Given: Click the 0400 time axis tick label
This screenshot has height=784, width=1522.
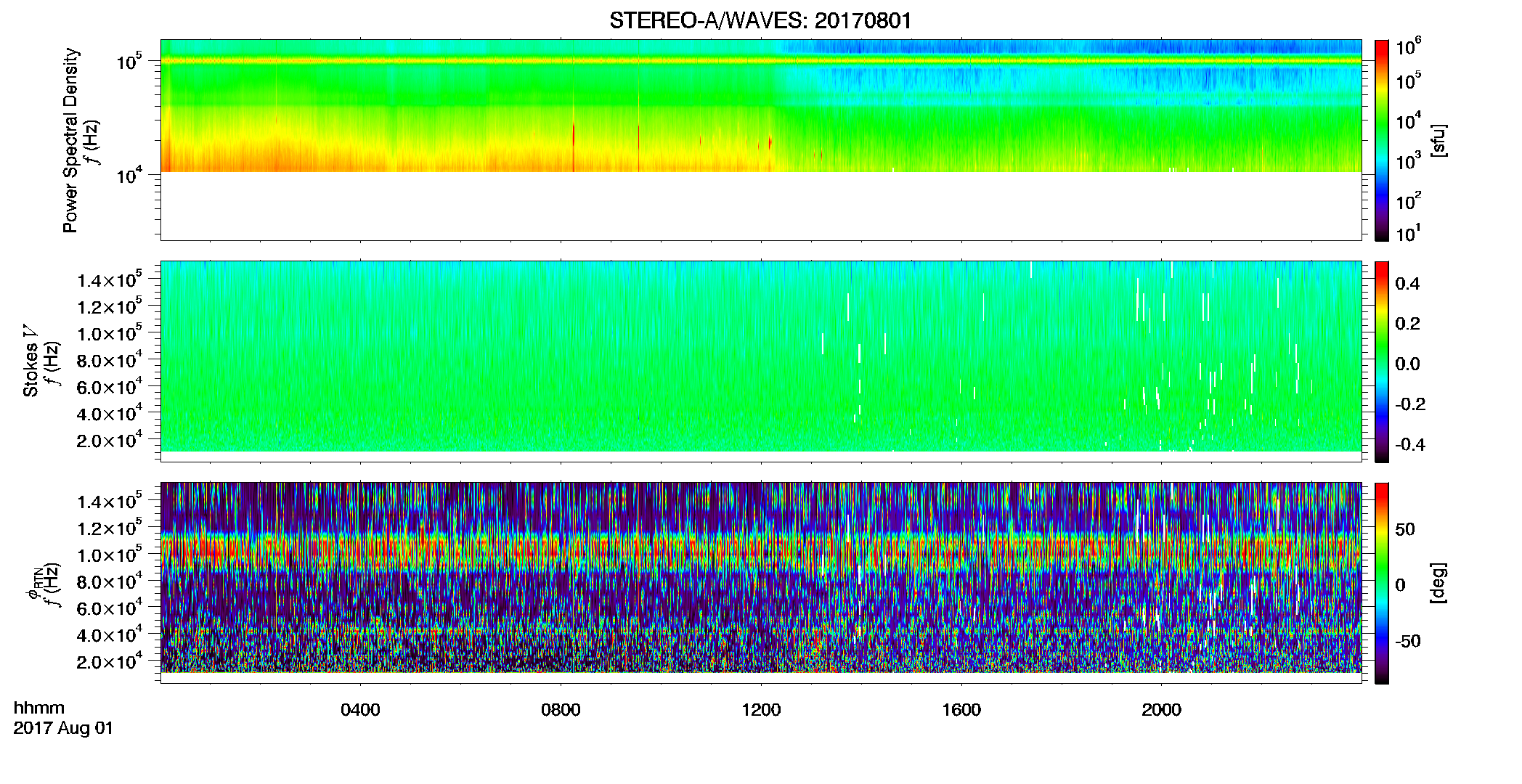Looking at the screenshot, I should pos(361,710).
